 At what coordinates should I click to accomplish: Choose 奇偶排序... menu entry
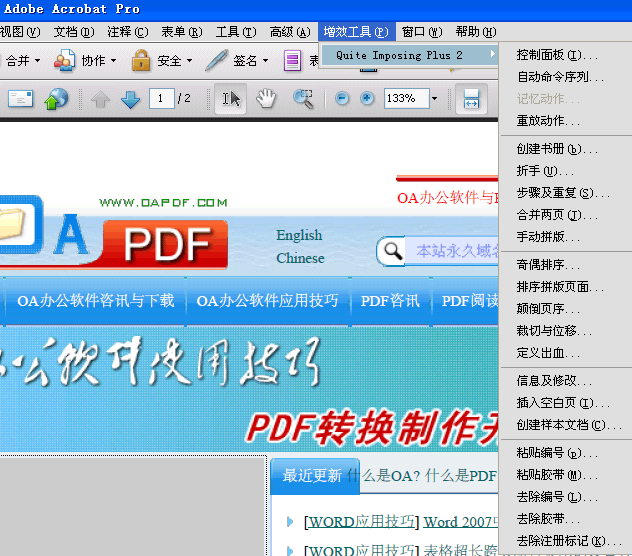pos(566,265)
